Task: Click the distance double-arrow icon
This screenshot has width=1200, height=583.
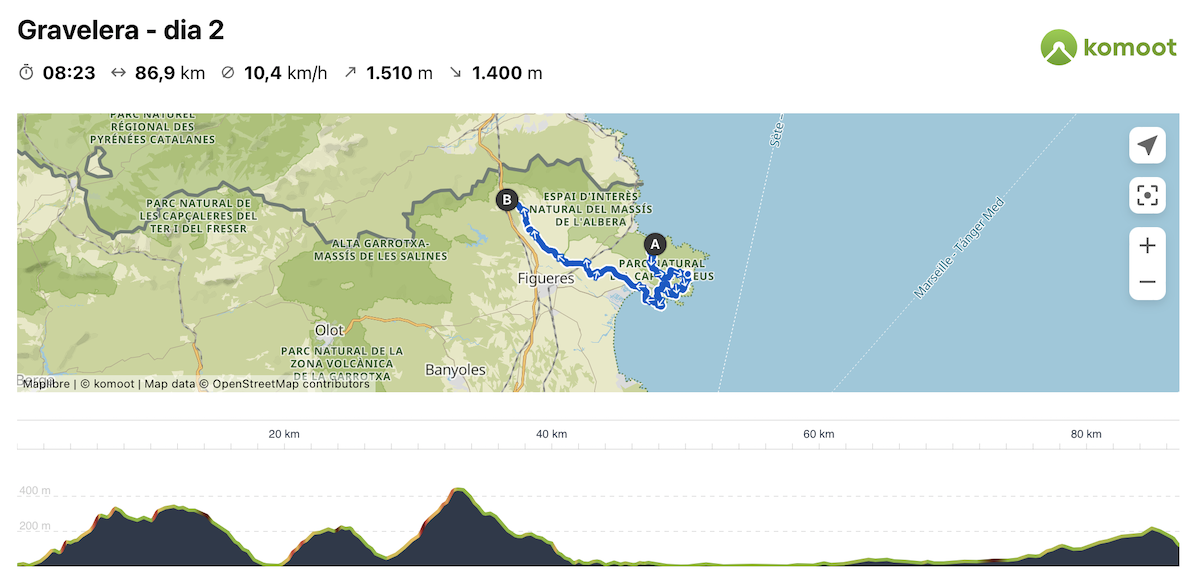Action: click(x=118, y=72)
